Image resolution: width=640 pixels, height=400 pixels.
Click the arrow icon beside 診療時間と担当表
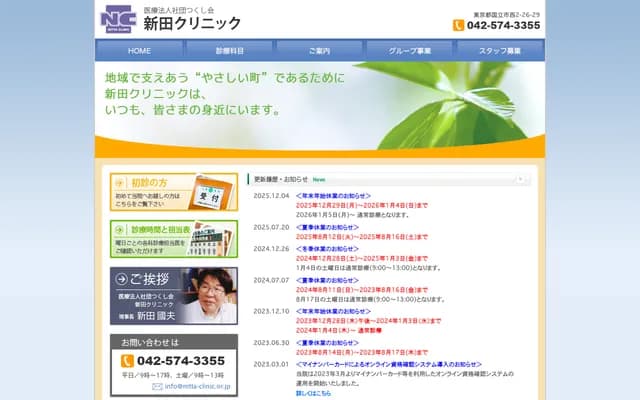(x=122, y=230)
